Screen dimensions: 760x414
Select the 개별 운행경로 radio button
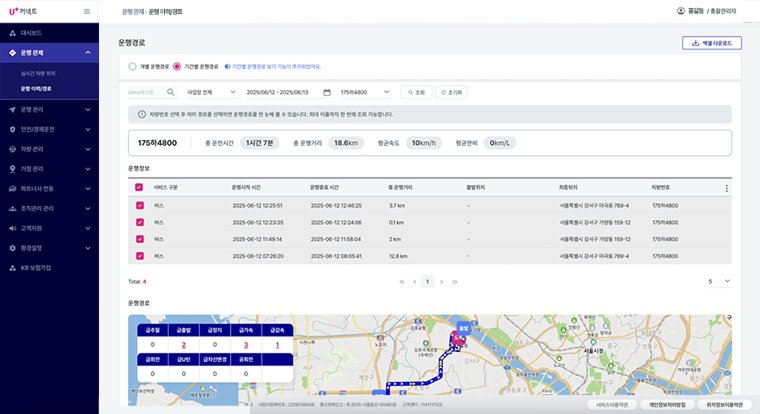[132, 66]
